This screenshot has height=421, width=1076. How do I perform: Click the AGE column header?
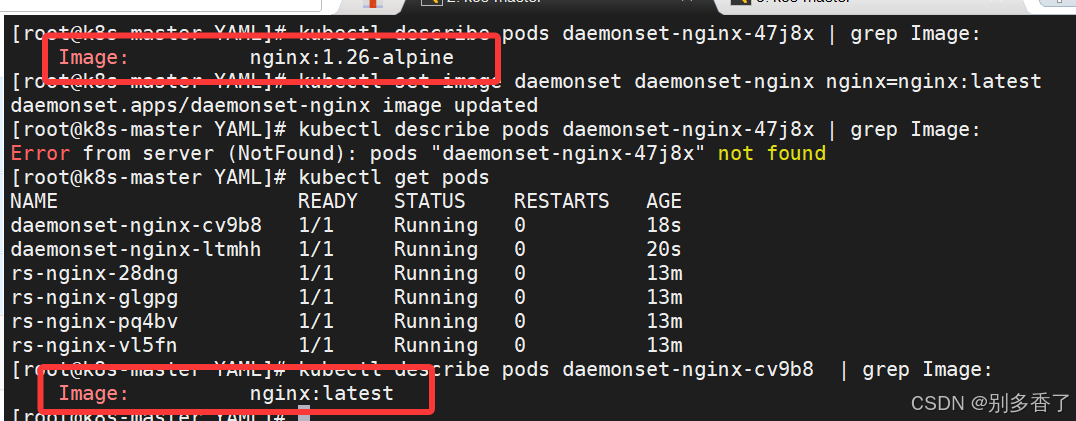pos(664,202)
